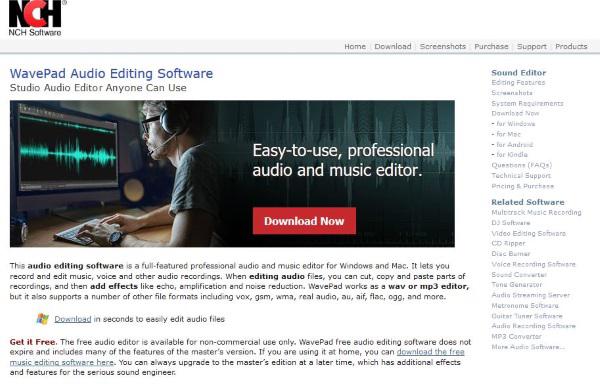600x388 pixels.
Task: Click the red Download Now button
Action: tap(304, 221)
